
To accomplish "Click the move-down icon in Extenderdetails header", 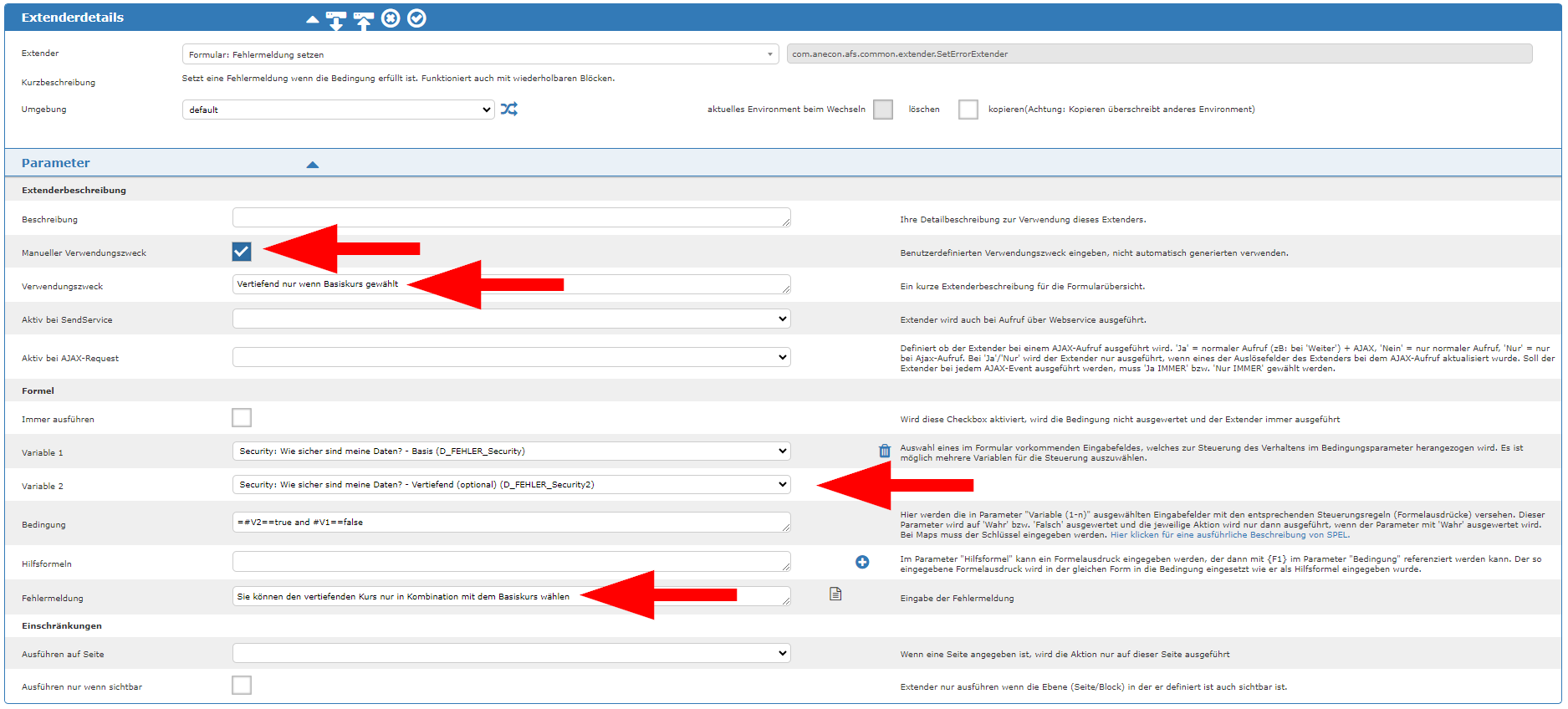I will [336, 19].
